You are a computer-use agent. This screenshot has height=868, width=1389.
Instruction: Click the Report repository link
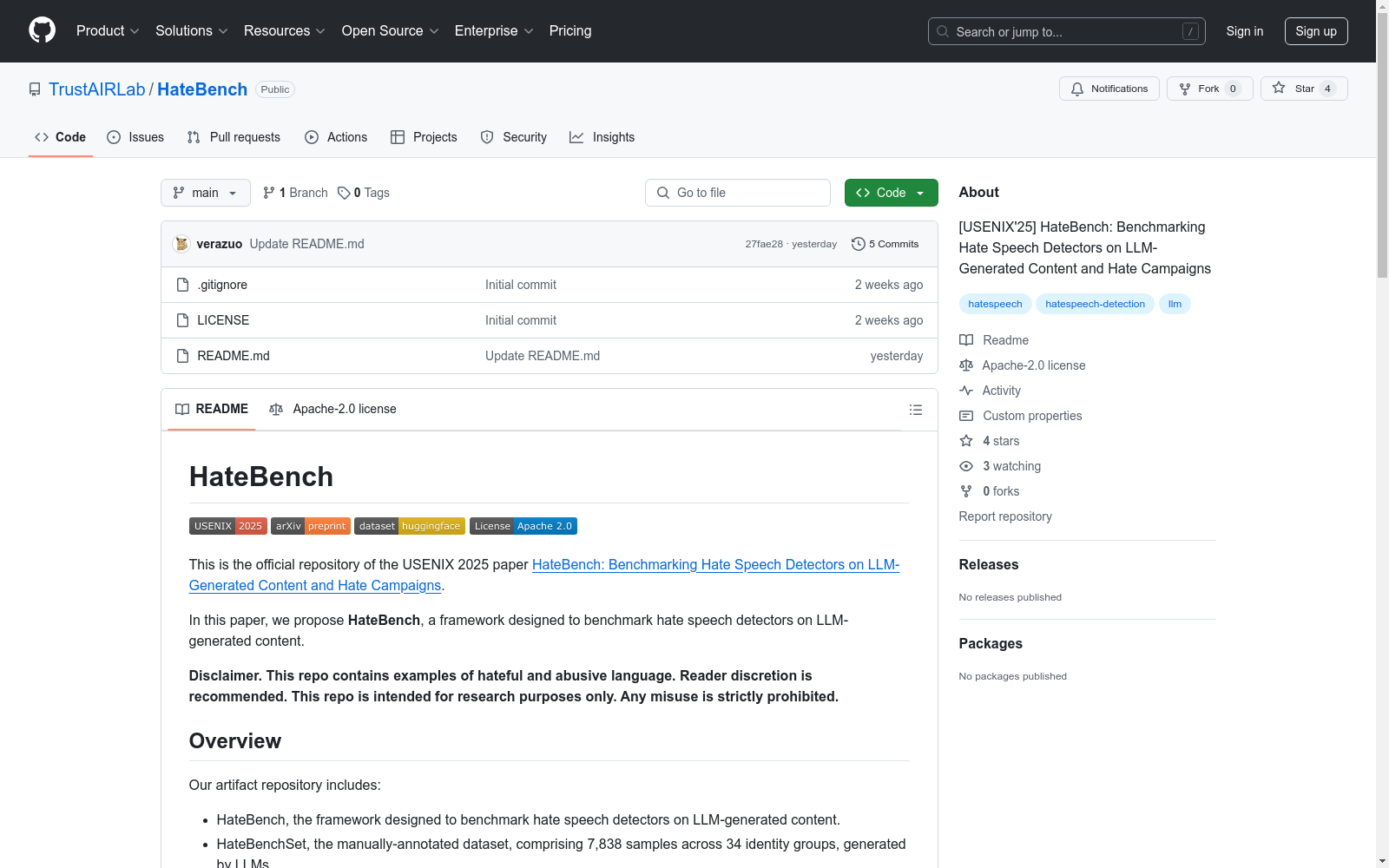pyautogui.click(x=1005, y=516)
